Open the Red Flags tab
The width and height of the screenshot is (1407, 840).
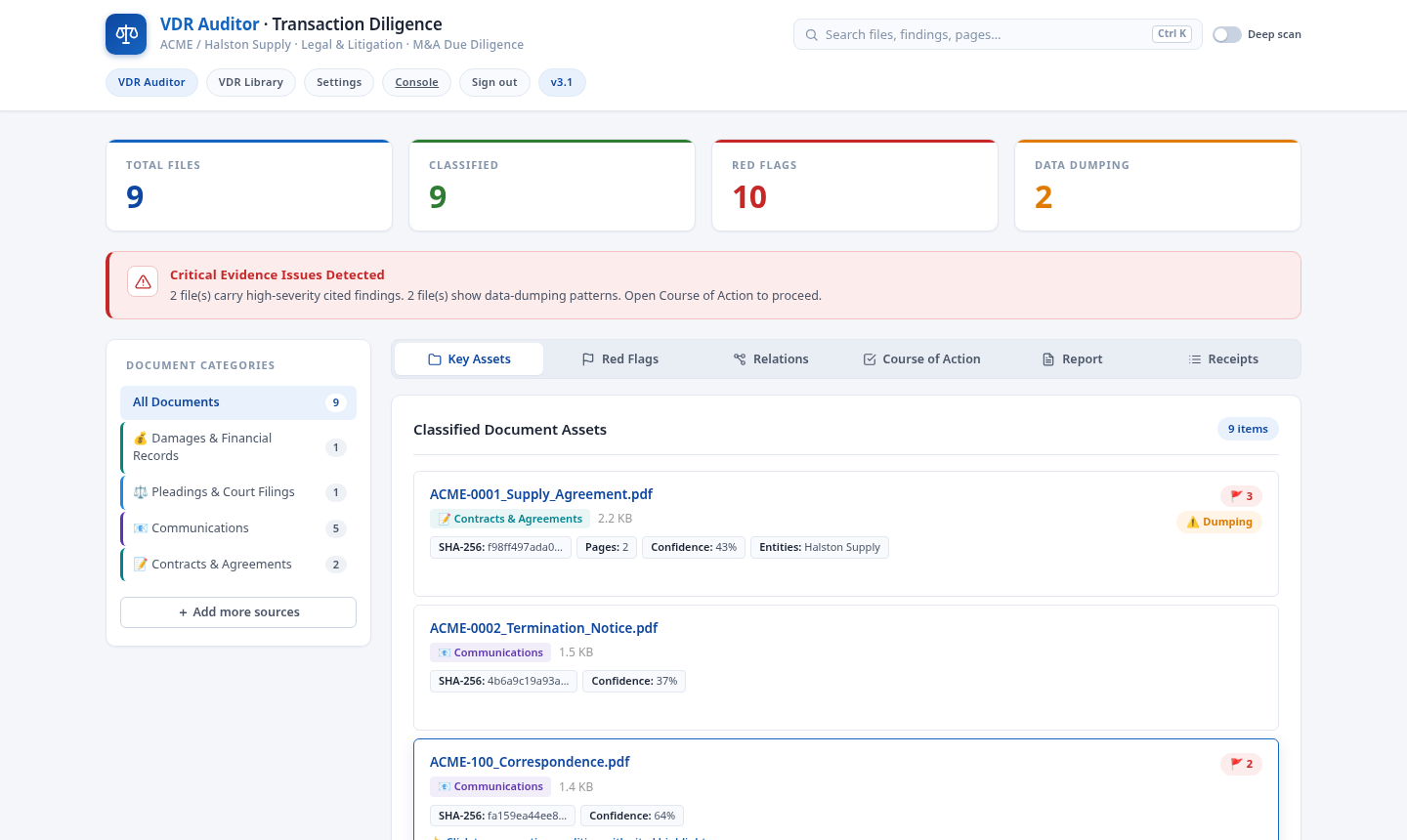[x=619, y=359]
